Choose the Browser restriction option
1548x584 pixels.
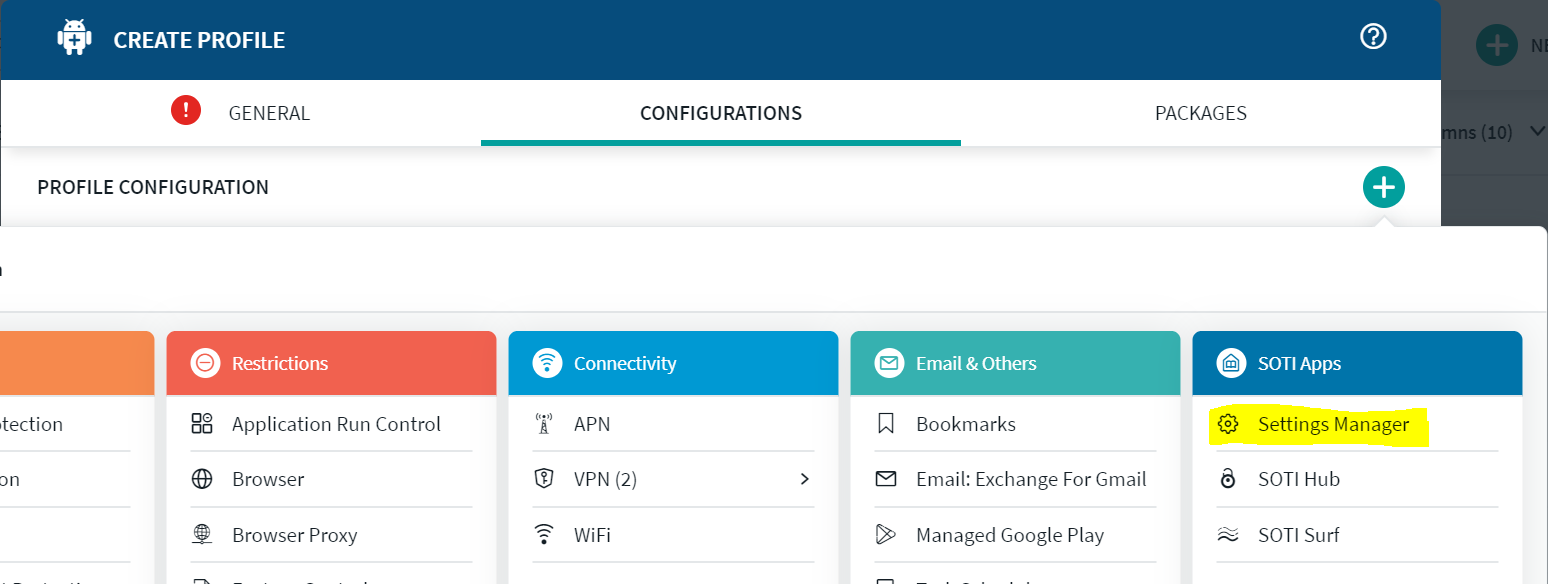[268, 479]
